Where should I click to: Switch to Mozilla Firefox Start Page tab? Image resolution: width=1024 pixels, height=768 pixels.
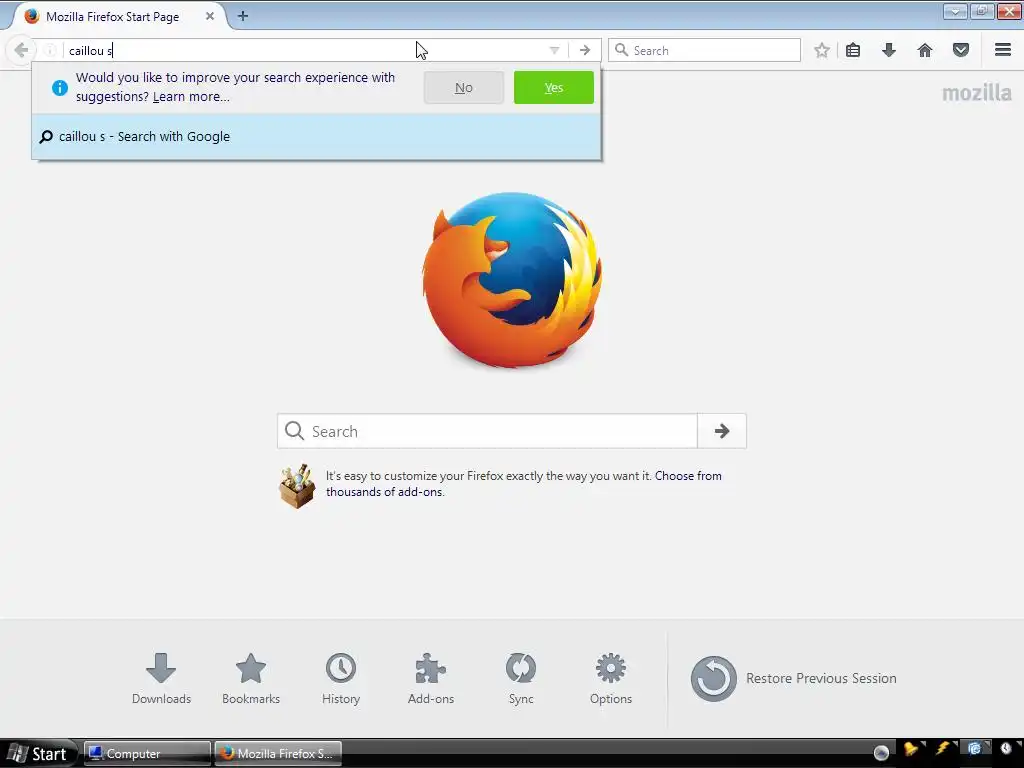point(112,16)
